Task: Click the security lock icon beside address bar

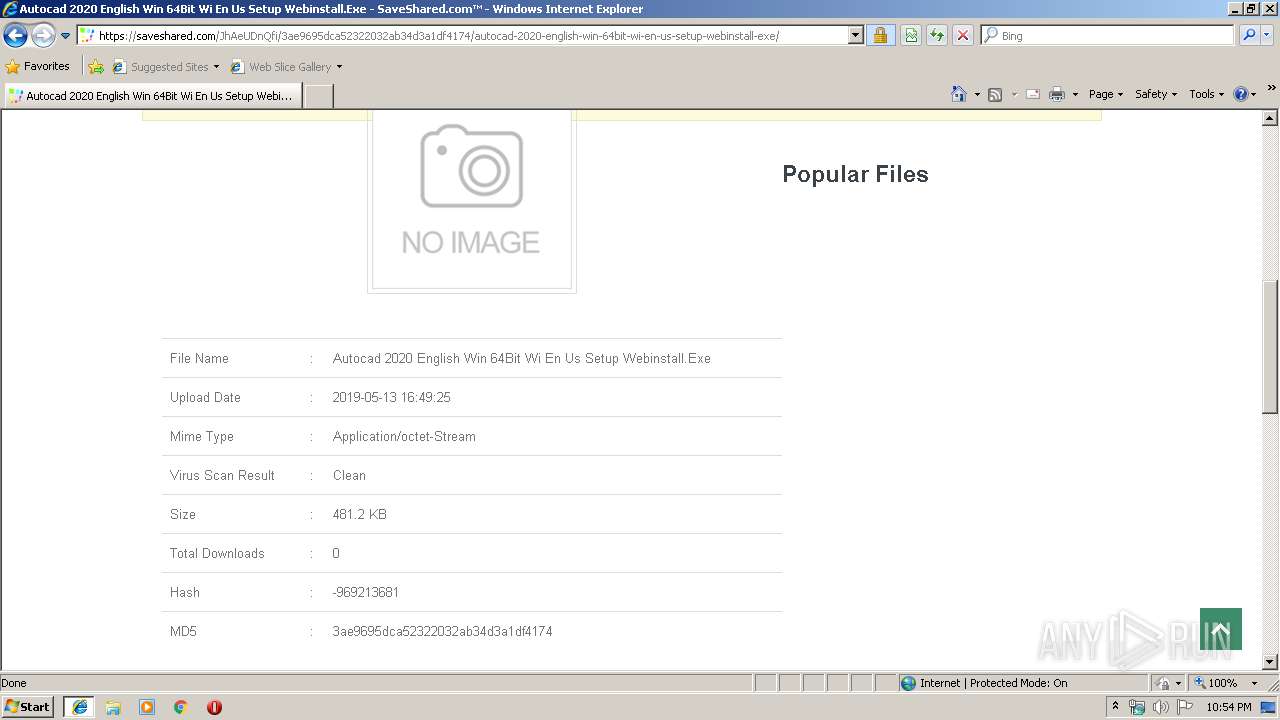Action: (x=880, y=36)
